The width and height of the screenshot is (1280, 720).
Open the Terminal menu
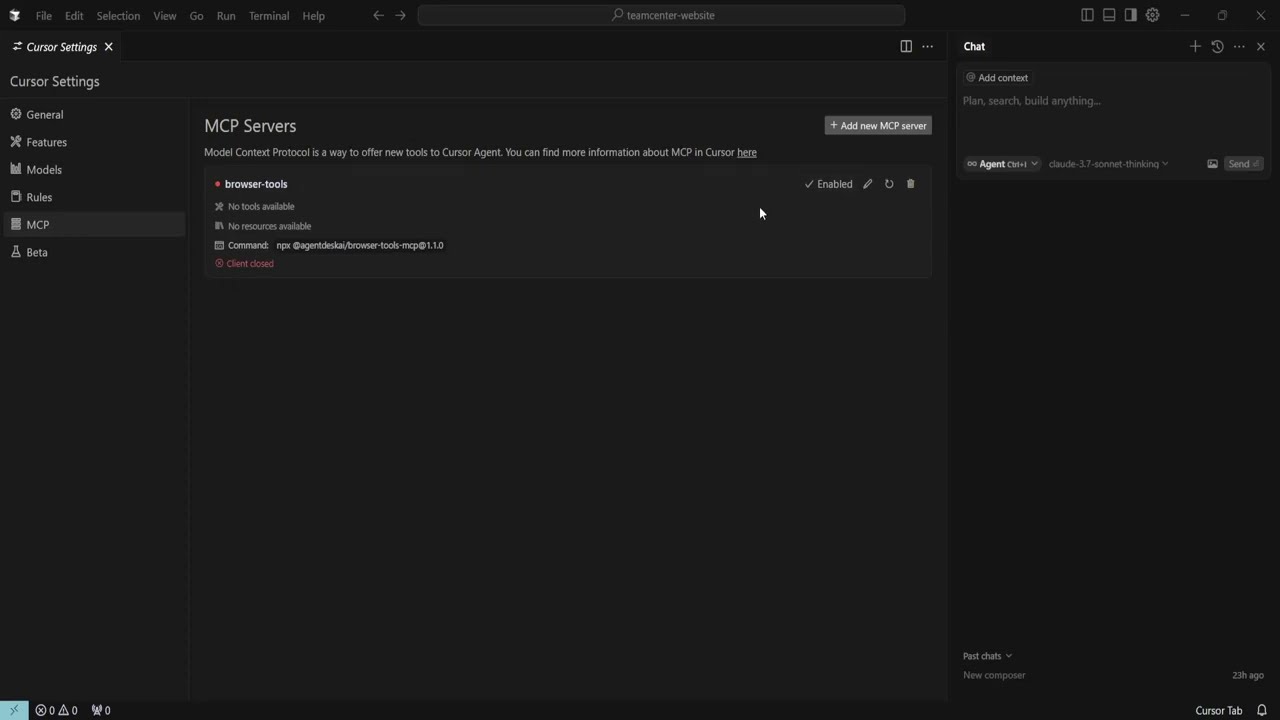click(x=269, y=16)
